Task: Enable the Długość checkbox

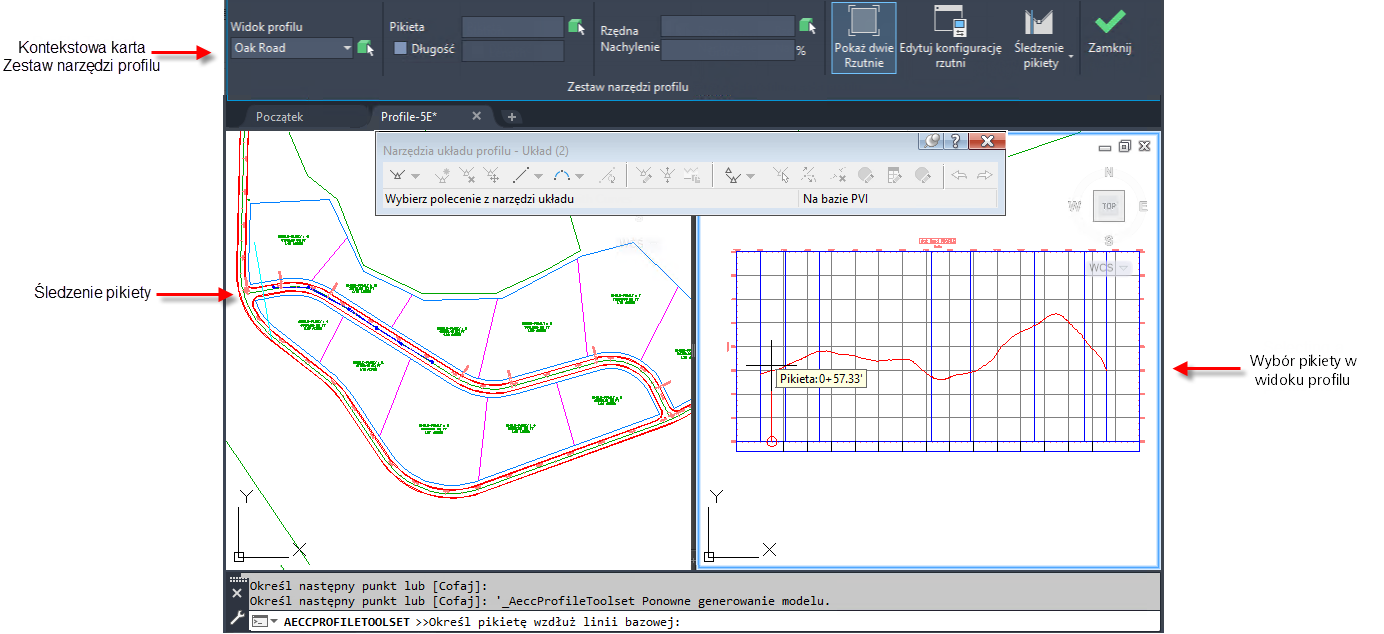Action: [400, 48]
